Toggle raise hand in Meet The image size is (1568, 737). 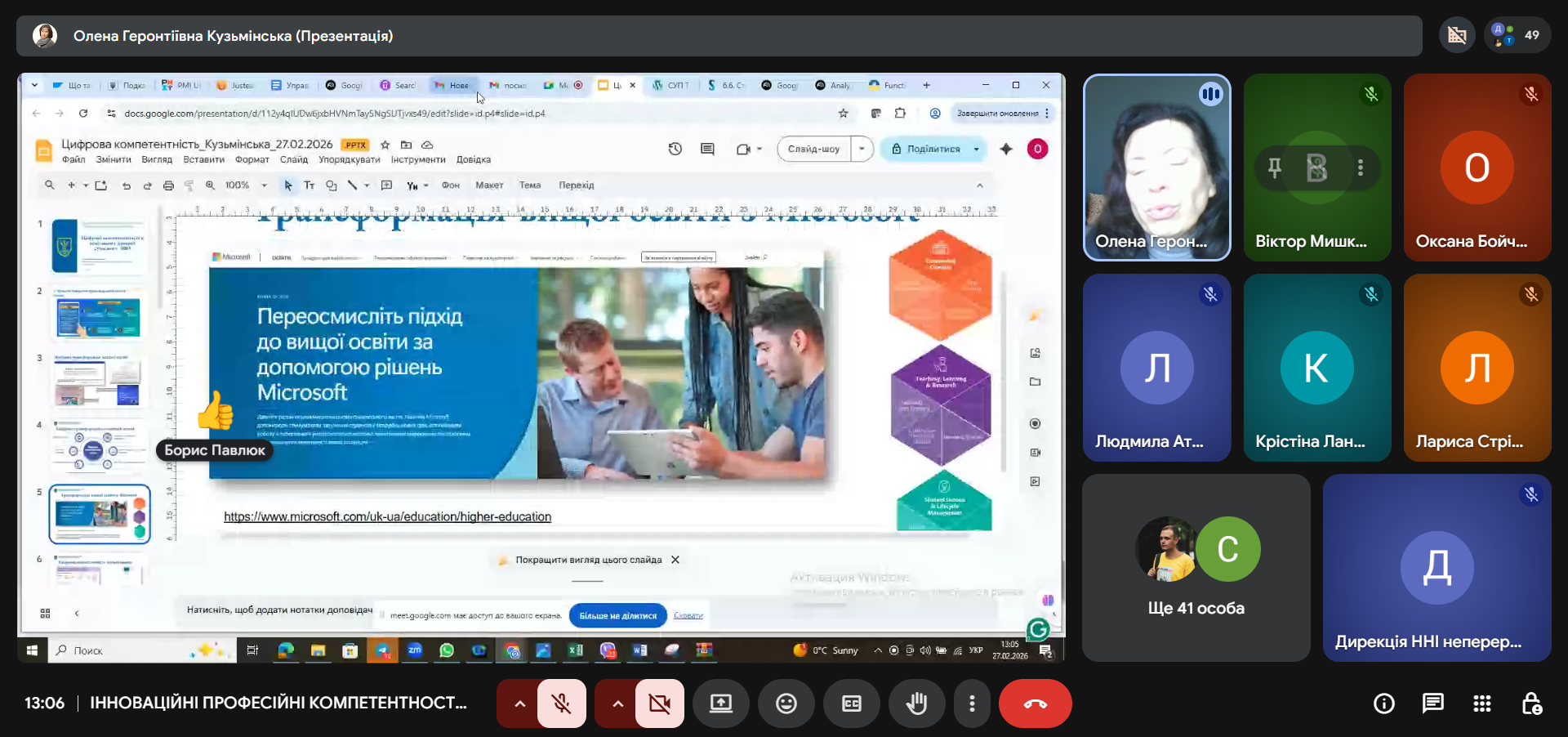917,703
